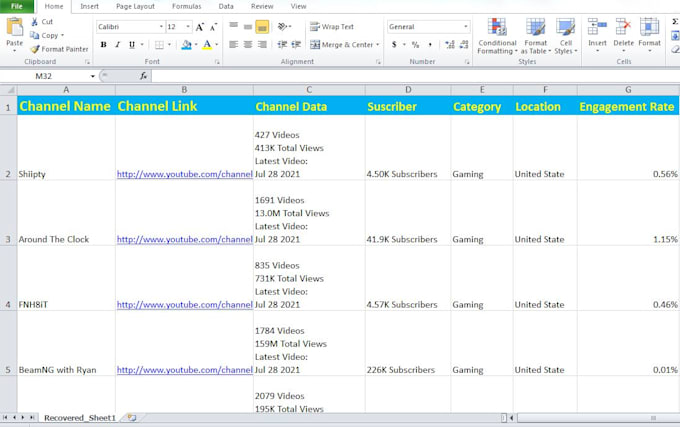Toggle Wrap Text
The height and width of the screenshot is (427, 680).
click(332, 26)
